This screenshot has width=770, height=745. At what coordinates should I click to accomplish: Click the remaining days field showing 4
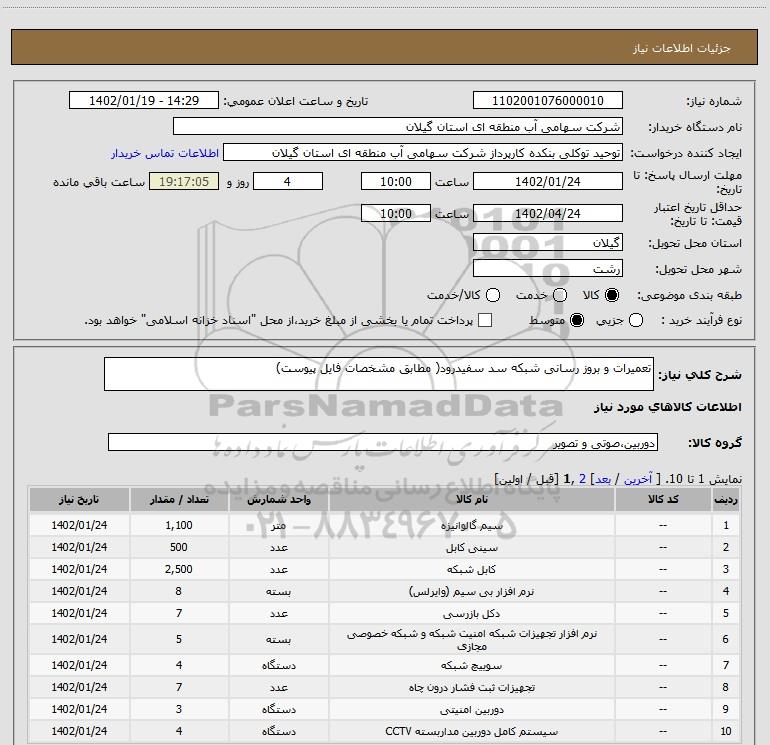pyautogui.click(x=288, y=182)
